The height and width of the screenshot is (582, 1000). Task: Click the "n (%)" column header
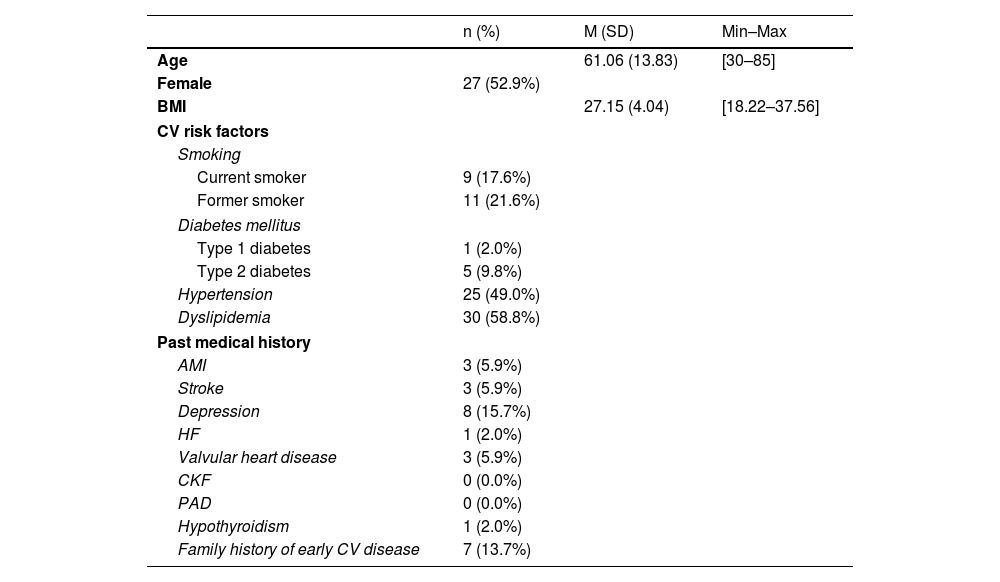coord(481,32)
